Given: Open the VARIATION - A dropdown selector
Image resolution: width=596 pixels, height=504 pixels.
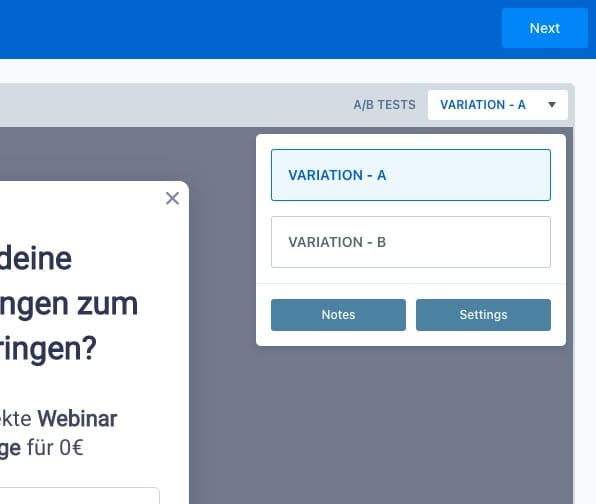Looking at the screenshot, I should pyautogui.click(x=498, y=105).
